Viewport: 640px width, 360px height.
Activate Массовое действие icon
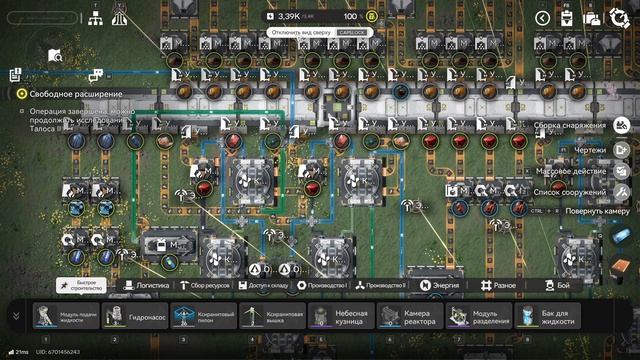pyautogui.click(x=622, y=171)
